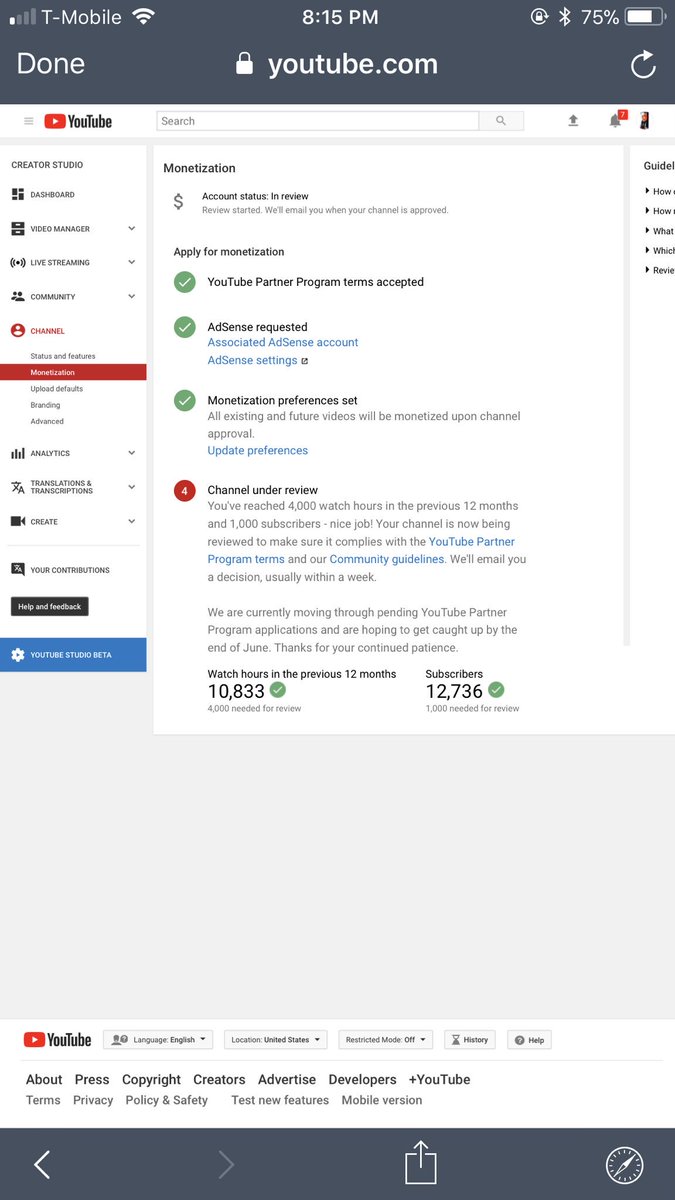Open notifications bell with 7 badge
Viewport: 675px width, 1200px height.
pos(616,120)
